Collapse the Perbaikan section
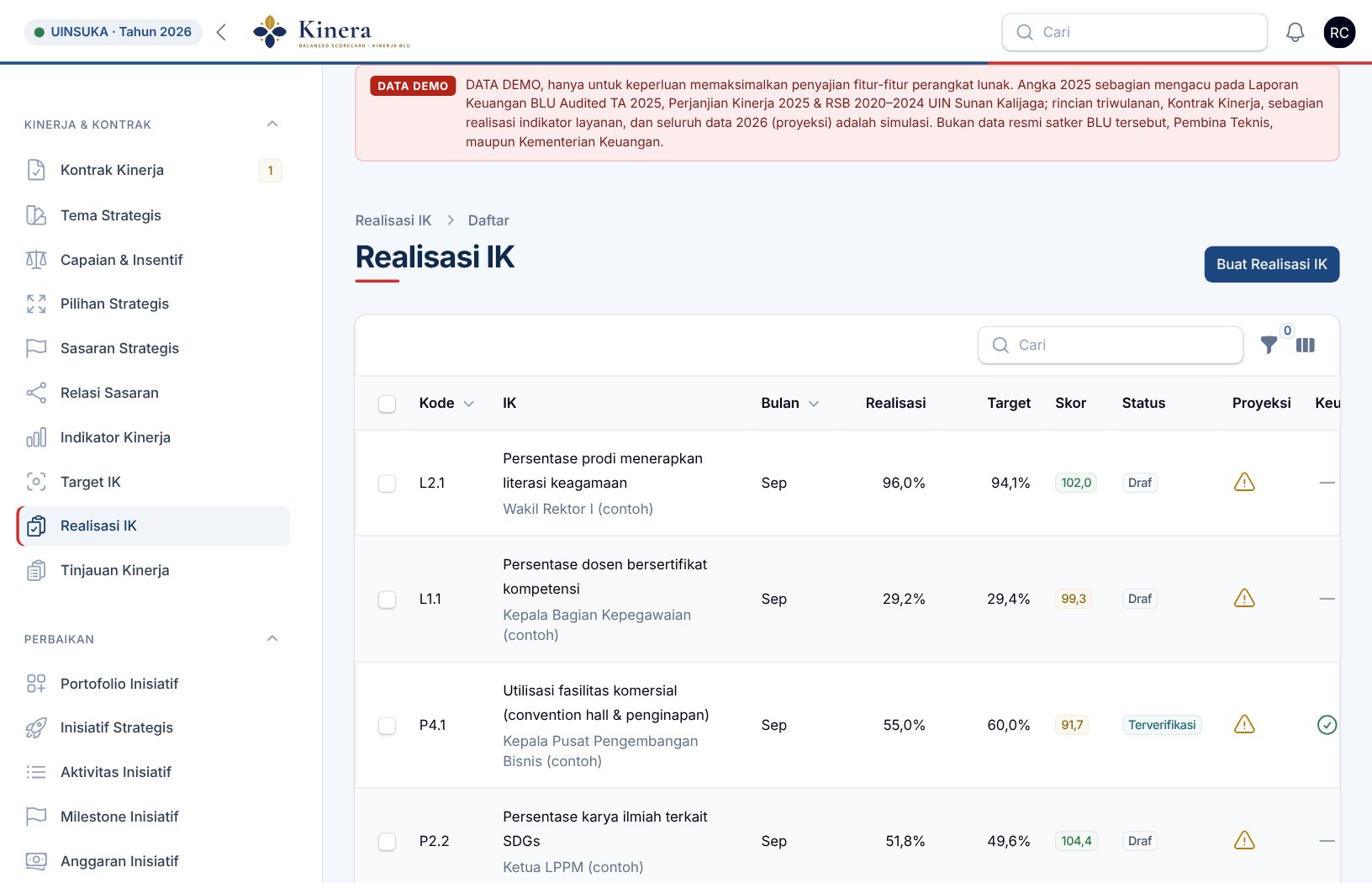The width and height of the screenshot is (1372, 883). click(x=272, y=638)
